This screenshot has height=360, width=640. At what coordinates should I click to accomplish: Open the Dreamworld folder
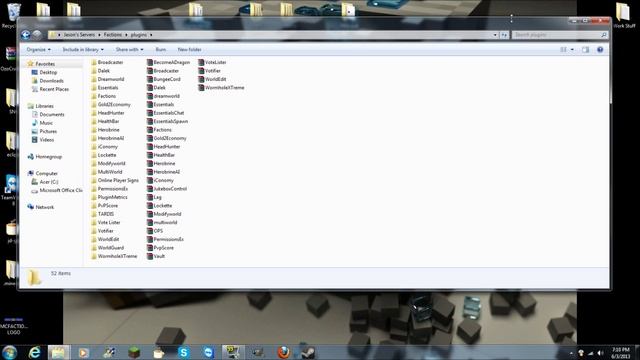coord(108,79)
